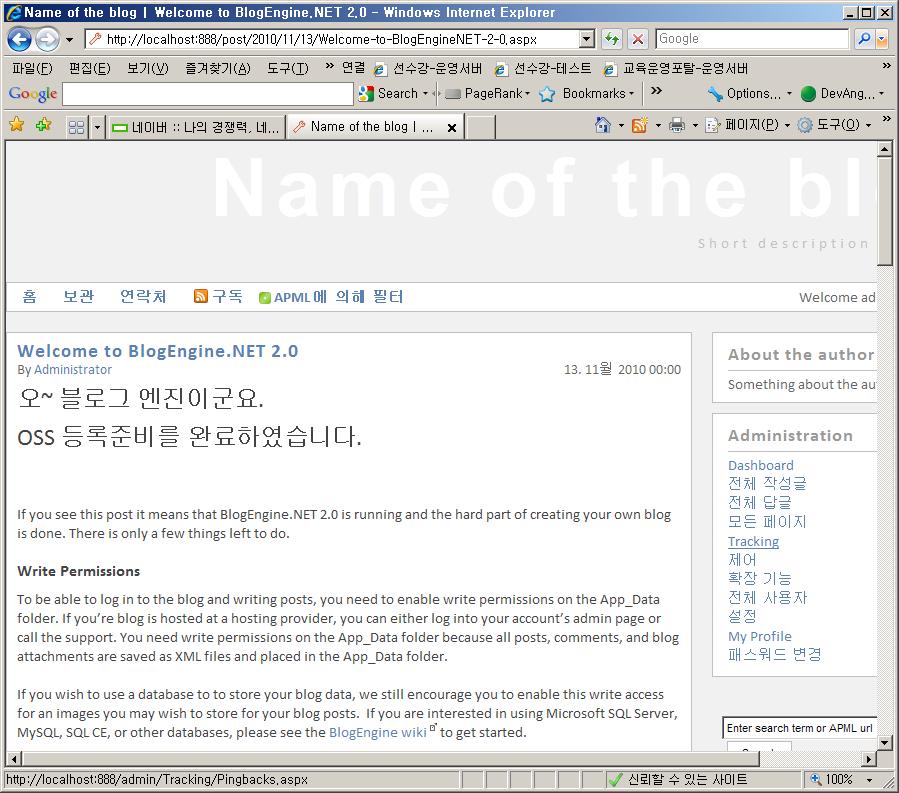Close the 'Name of the blog' tab
This screenshot has height=793, width=899.
click(452, 128)
